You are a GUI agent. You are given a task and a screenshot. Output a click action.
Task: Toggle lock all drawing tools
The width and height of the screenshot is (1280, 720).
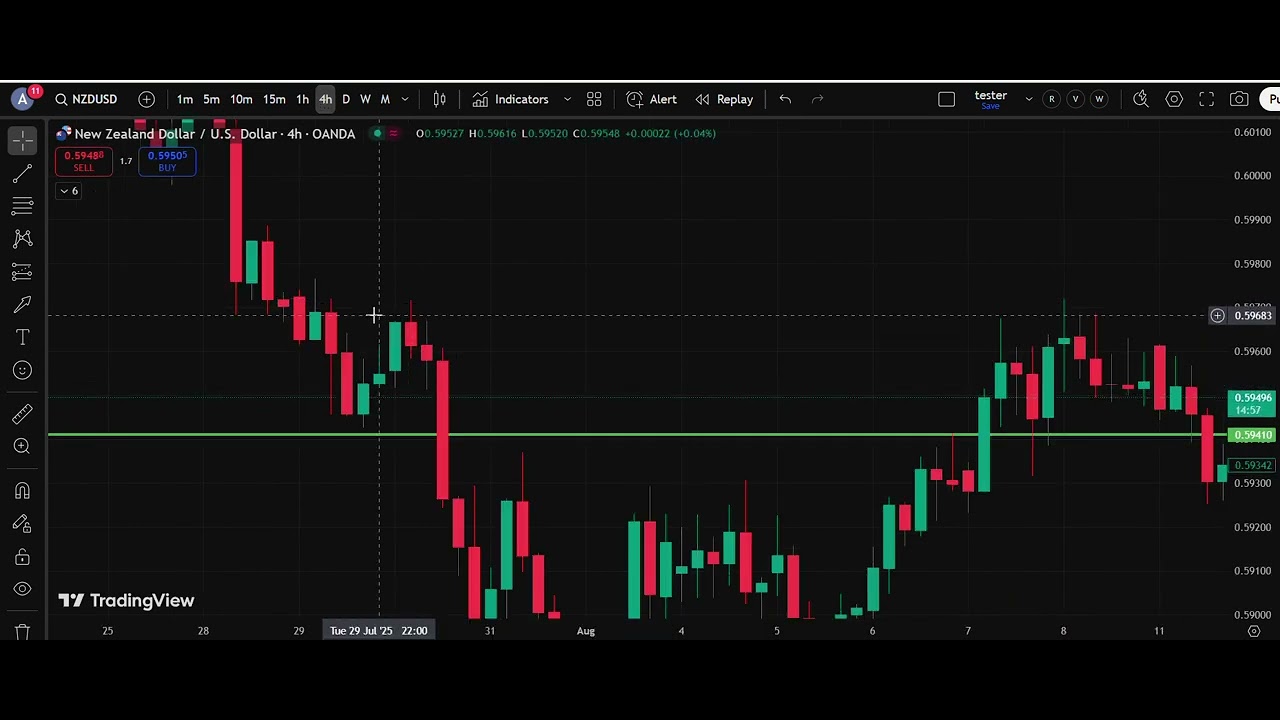pos(22,557)
